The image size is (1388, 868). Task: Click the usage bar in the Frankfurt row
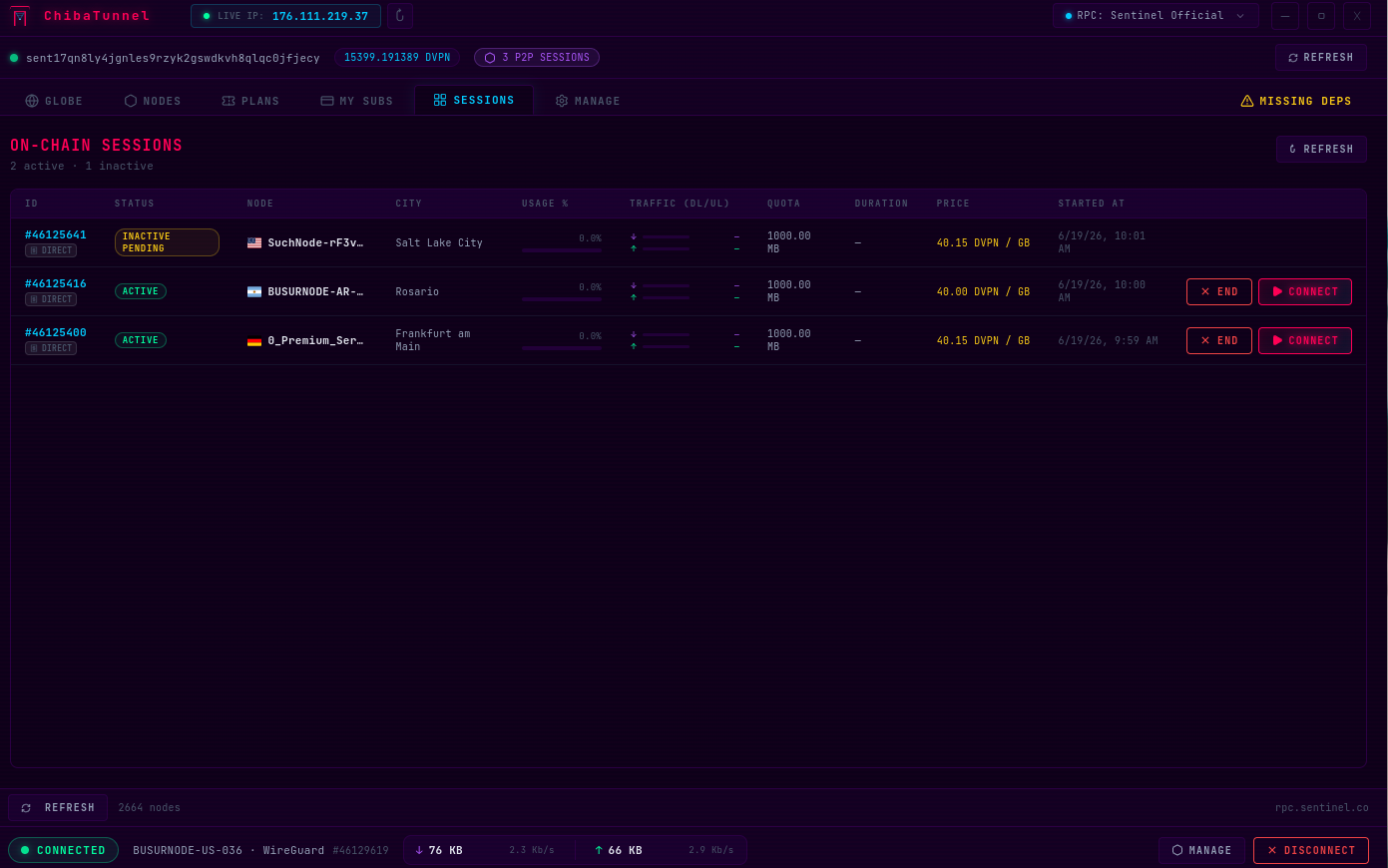(562, 348)
